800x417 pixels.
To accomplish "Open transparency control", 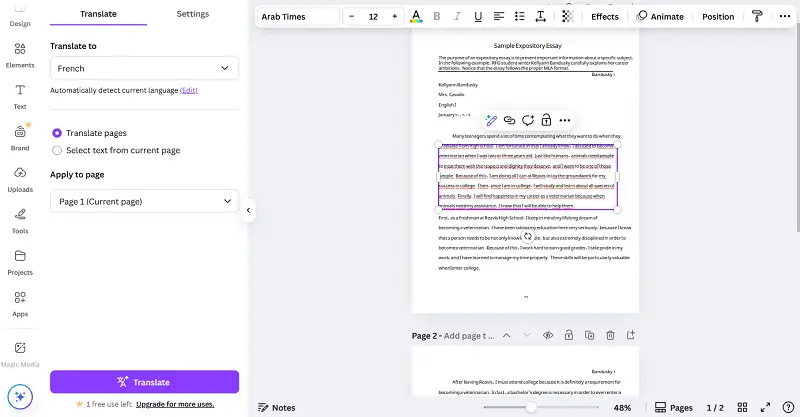I will click(x=567, y=16).
